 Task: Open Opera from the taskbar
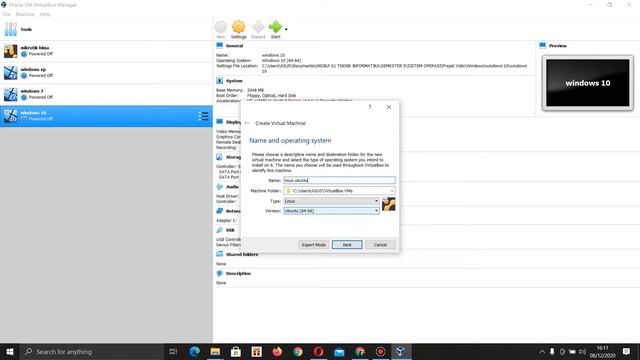point(318,351)
